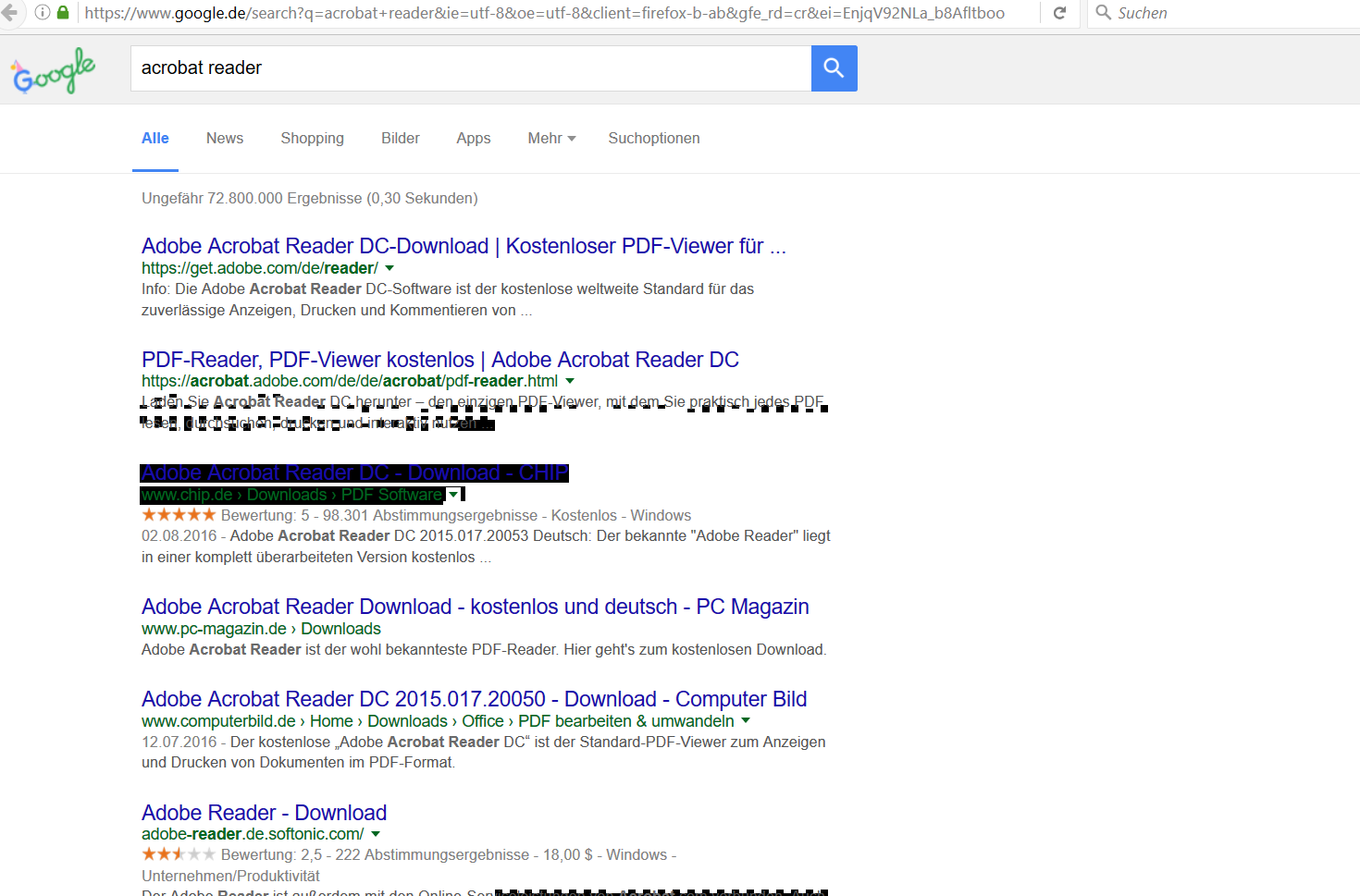Click the https://get.adobe.com/de/reader/ URL text
The height and width of the screenshot is (896, 1360).
(260, 268)
